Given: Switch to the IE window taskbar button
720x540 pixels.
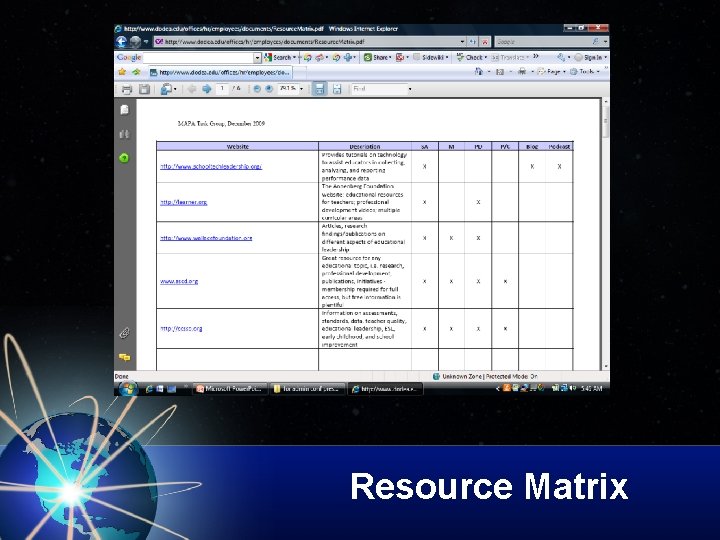Looking at the screenshot, I should tap(385, 389).
